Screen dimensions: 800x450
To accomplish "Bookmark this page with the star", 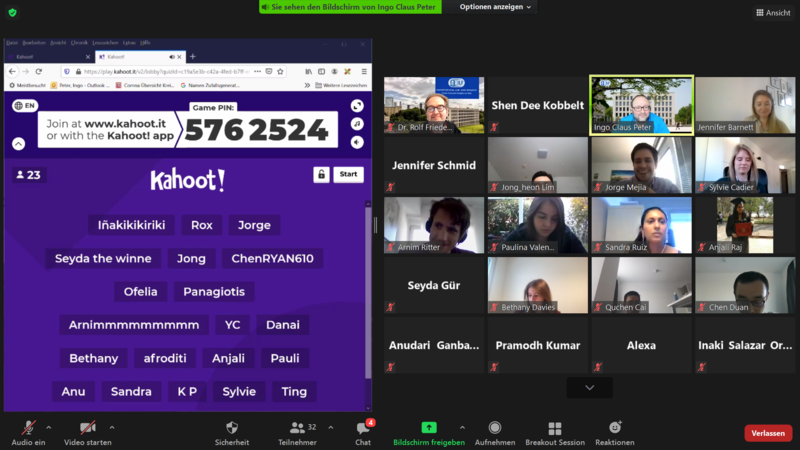I will [x=280, y=71].
